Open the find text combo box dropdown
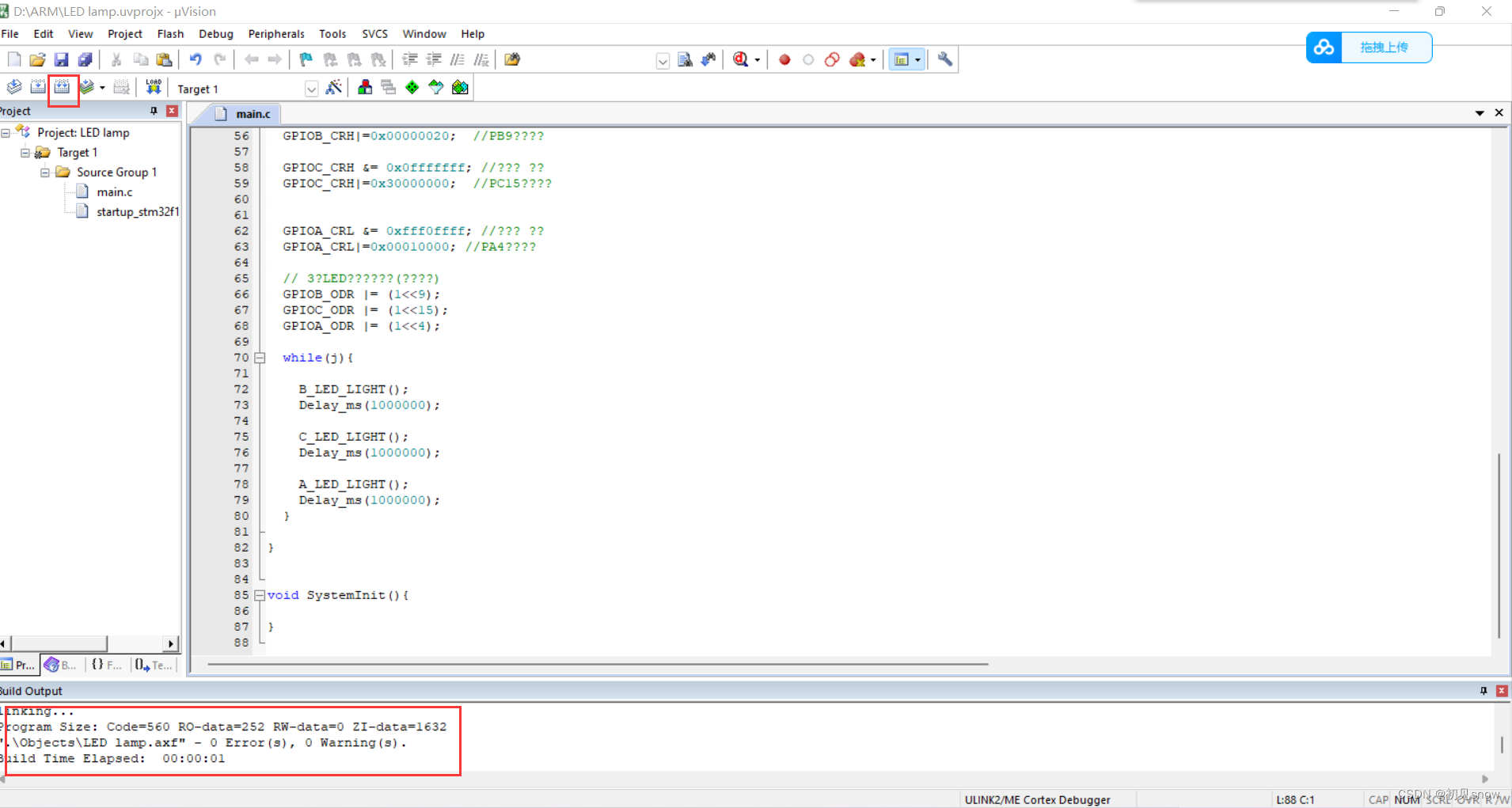 pyautogui.click(x=663, y=61)
